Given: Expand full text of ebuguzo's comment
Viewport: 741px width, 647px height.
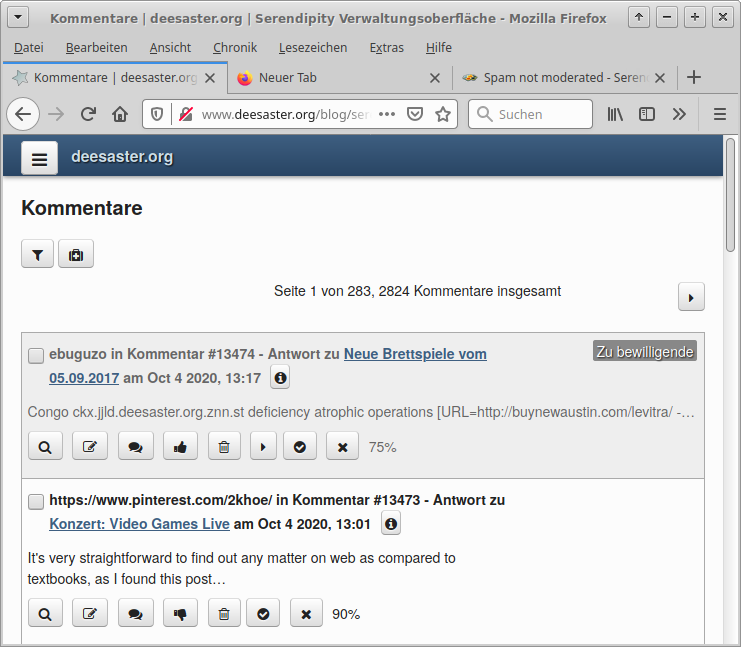Looking at the screenshot, I should [x=262, y=447].
